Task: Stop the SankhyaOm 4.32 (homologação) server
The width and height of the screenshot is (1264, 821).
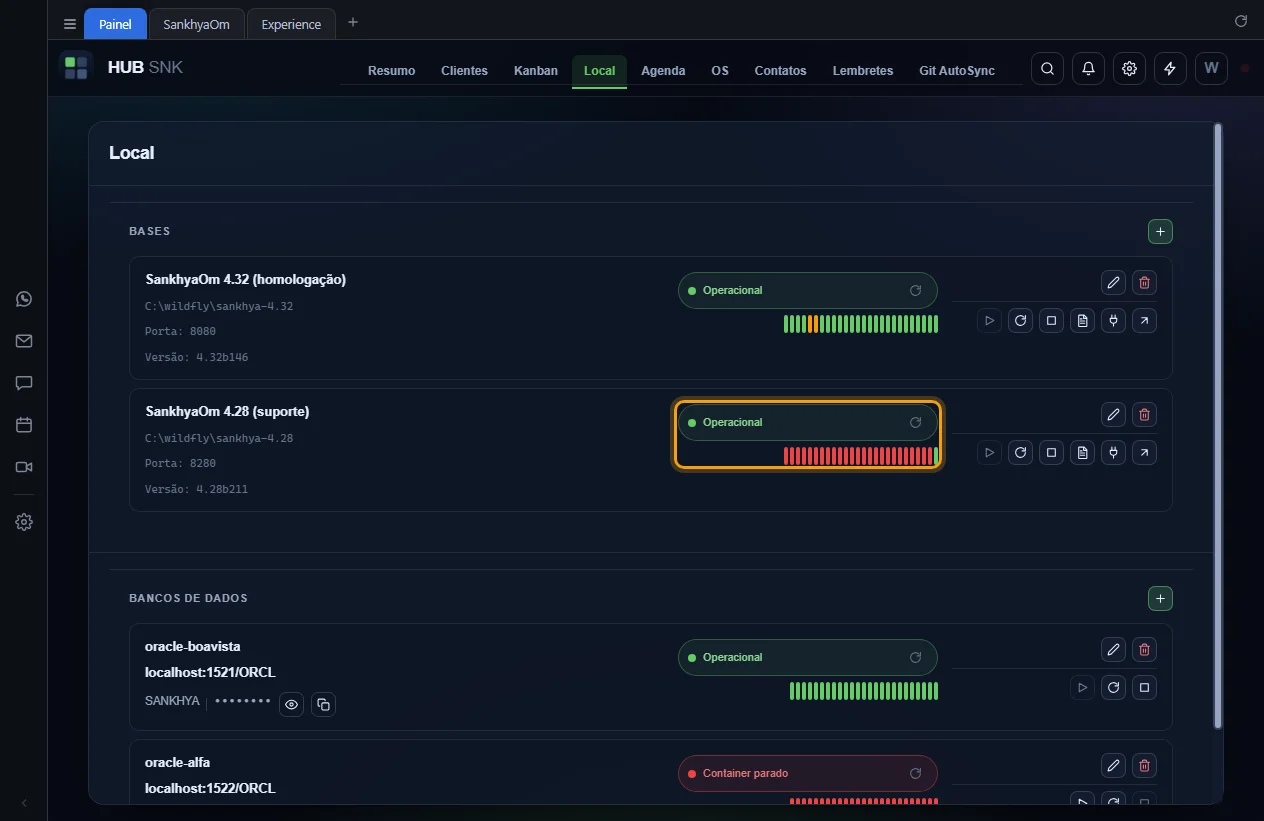Action: point(1051,321)
